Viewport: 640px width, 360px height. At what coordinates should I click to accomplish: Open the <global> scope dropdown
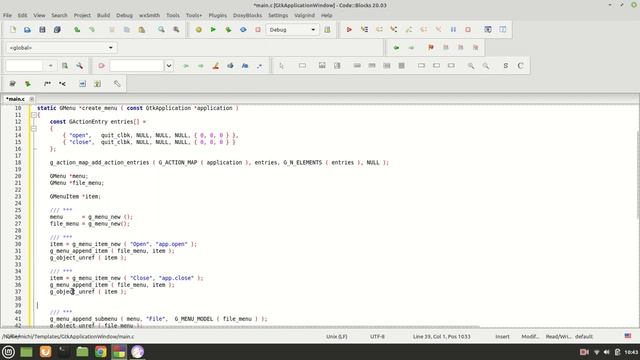tap(62, 48)
